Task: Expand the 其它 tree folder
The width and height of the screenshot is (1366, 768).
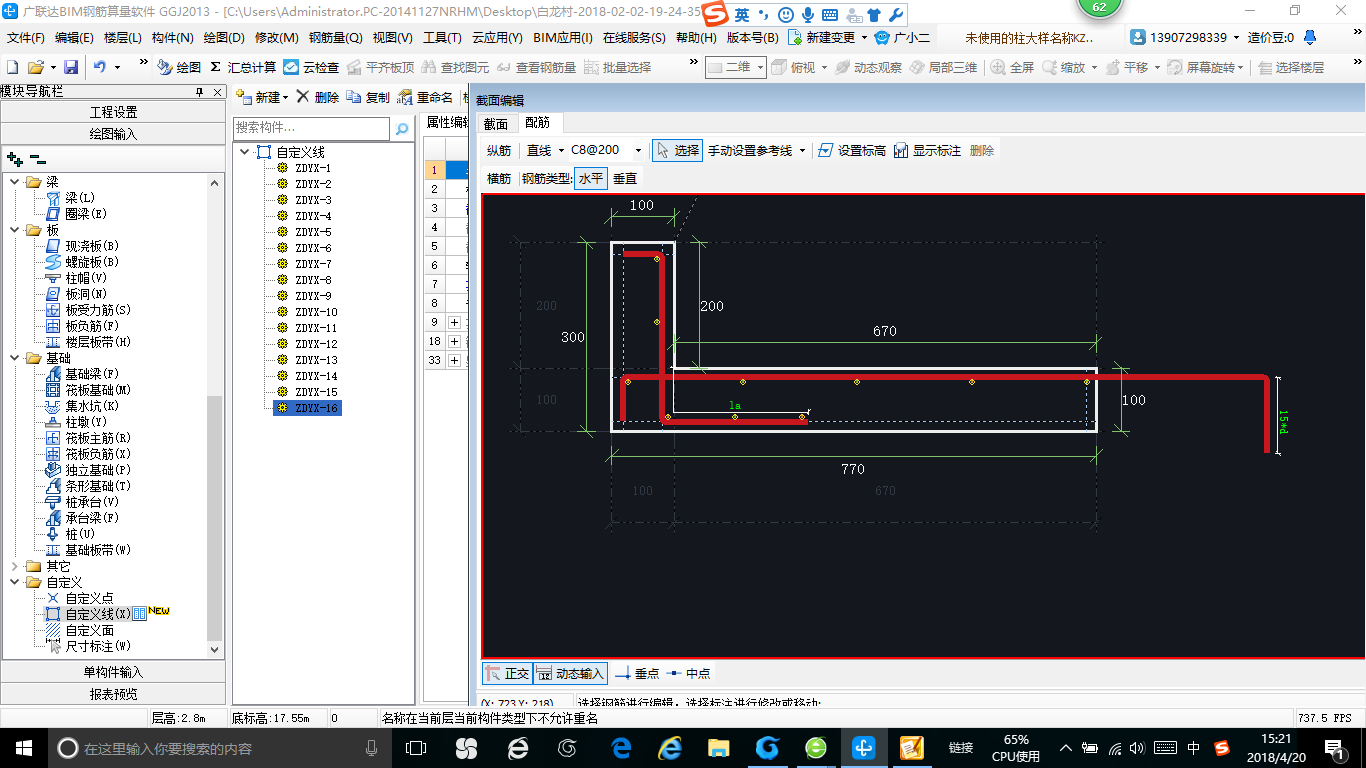Action: pos(15,566)
